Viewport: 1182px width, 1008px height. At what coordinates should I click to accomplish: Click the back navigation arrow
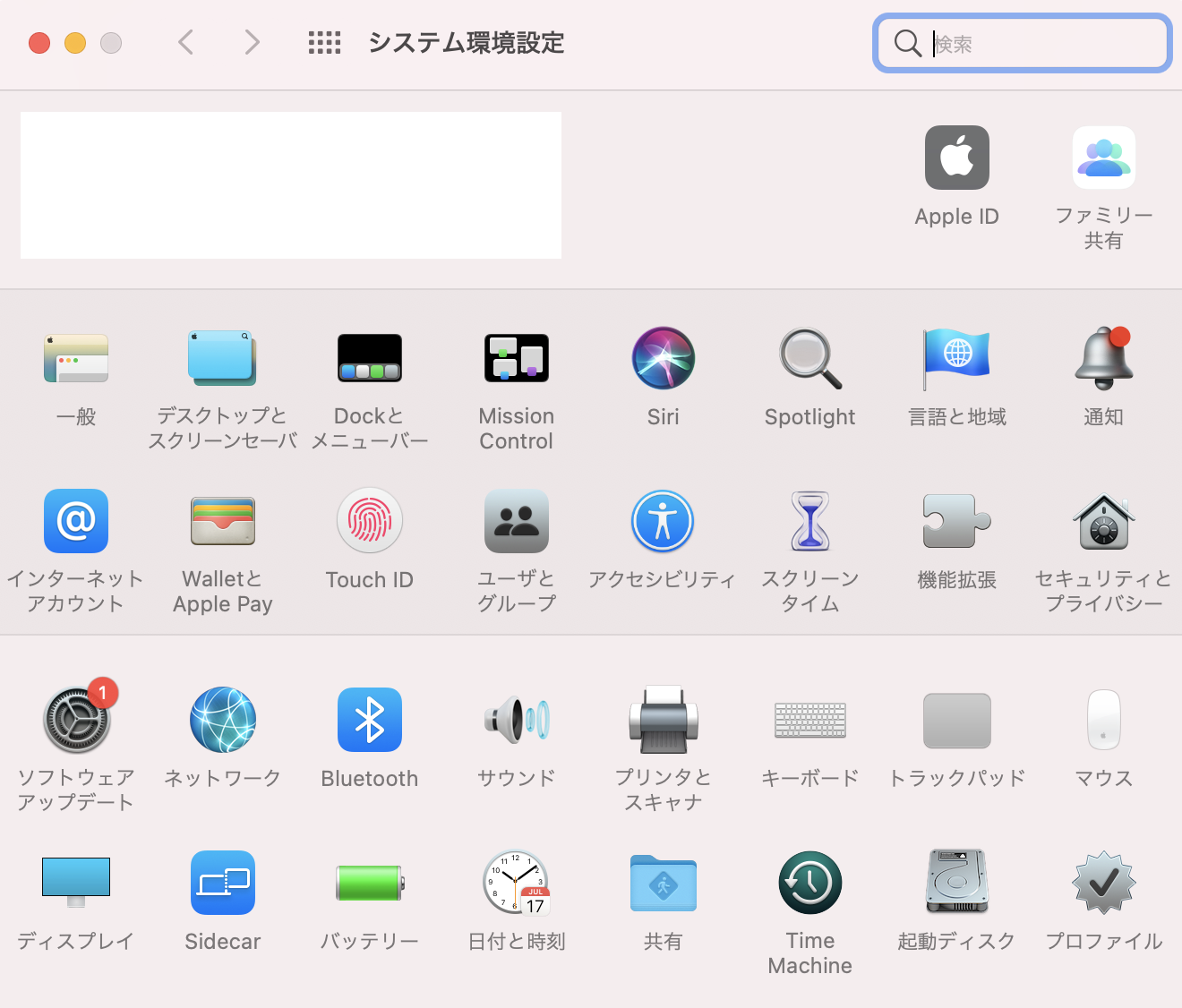click(x=185, y=42)
